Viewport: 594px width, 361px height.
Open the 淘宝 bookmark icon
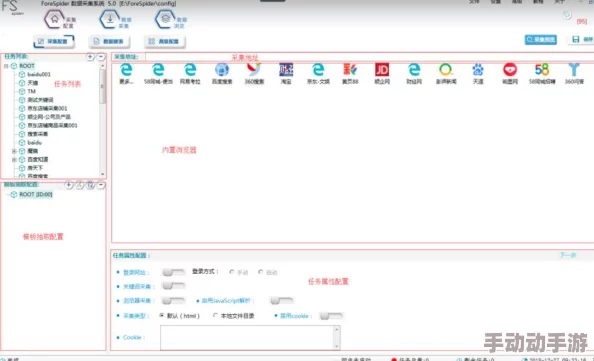pos(286,70)
